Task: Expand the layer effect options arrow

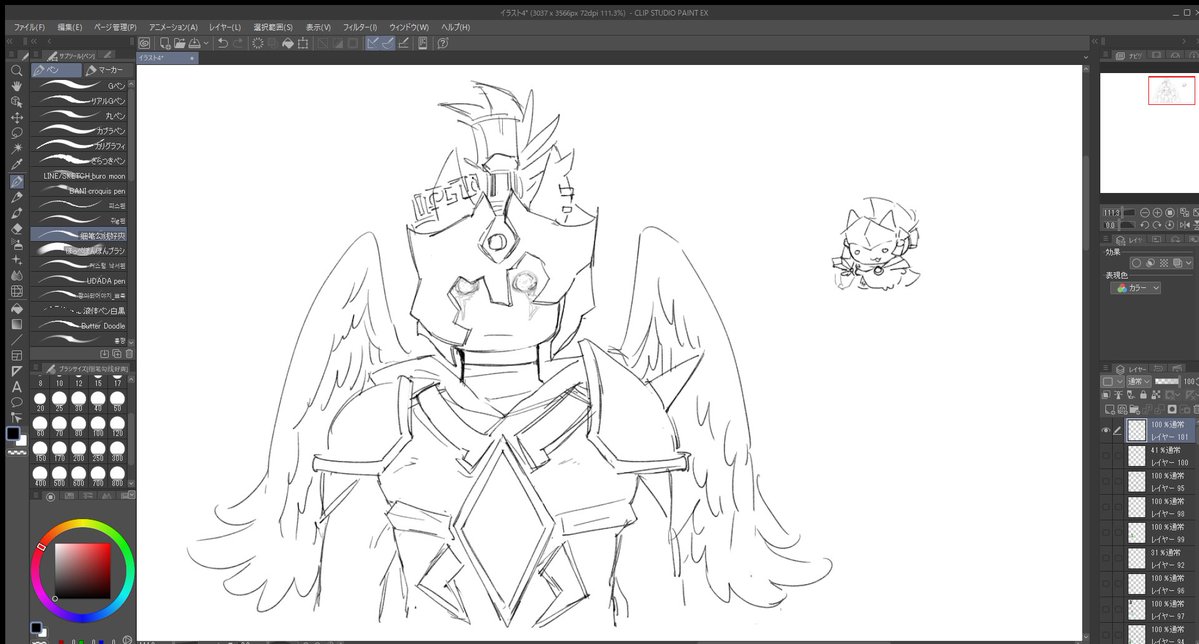Action: point(1188,263)
